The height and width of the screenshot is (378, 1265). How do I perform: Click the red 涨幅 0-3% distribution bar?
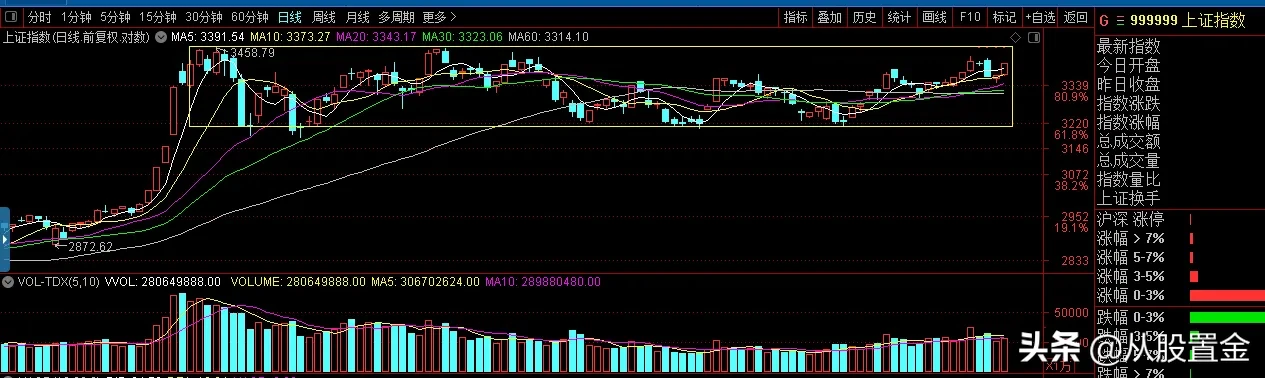pyautogui.click(x=1227, y=296)
